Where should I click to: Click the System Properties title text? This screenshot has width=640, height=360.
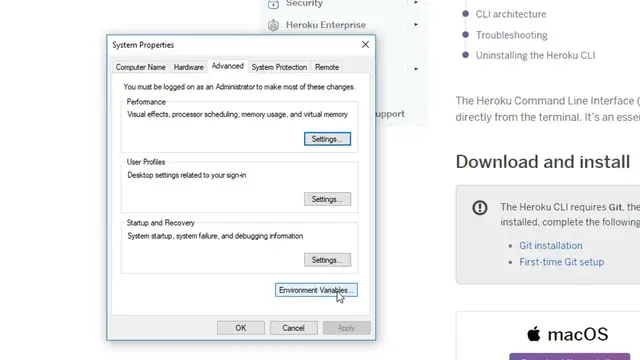pyautogui.click(x=143, y=45)
